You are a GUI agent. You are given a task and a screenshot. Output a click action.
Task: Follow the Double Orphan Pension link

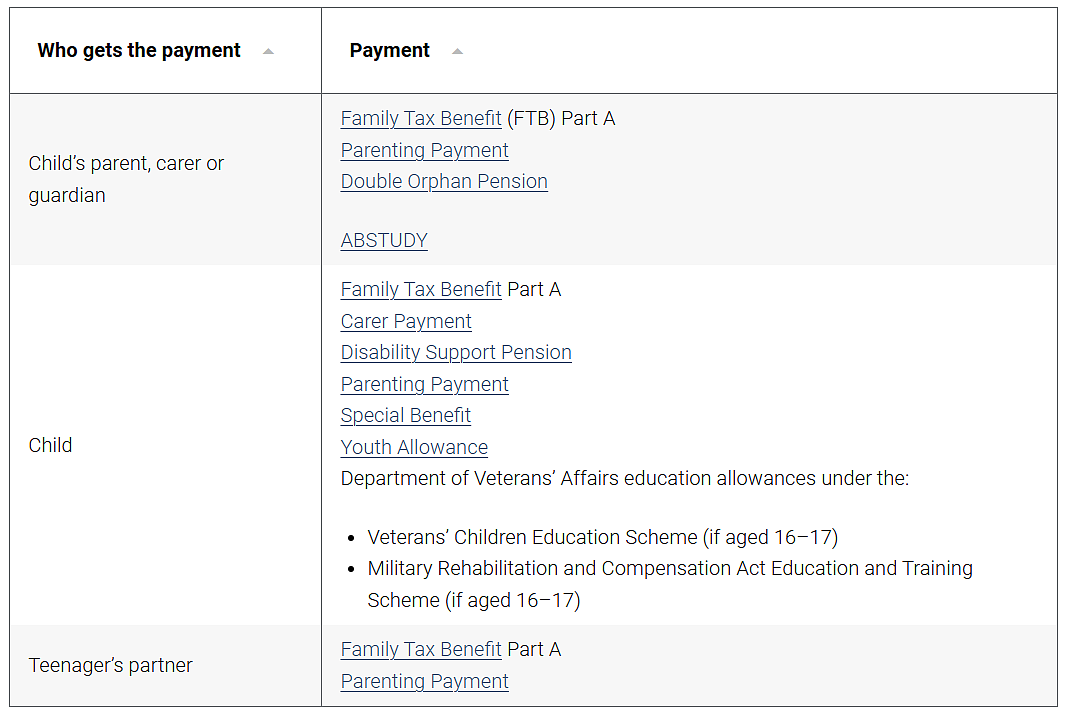(x=444, y=182)
